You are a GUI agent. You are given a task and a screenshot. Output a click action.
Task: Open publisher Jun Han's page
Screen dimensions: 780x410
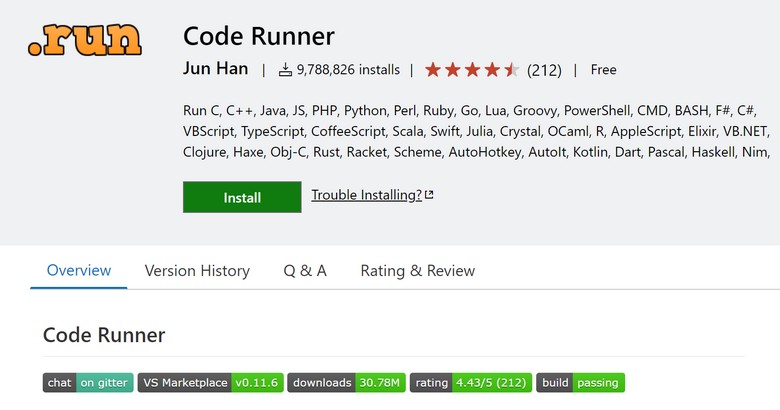pyautogui.click(x=215, y=69)
